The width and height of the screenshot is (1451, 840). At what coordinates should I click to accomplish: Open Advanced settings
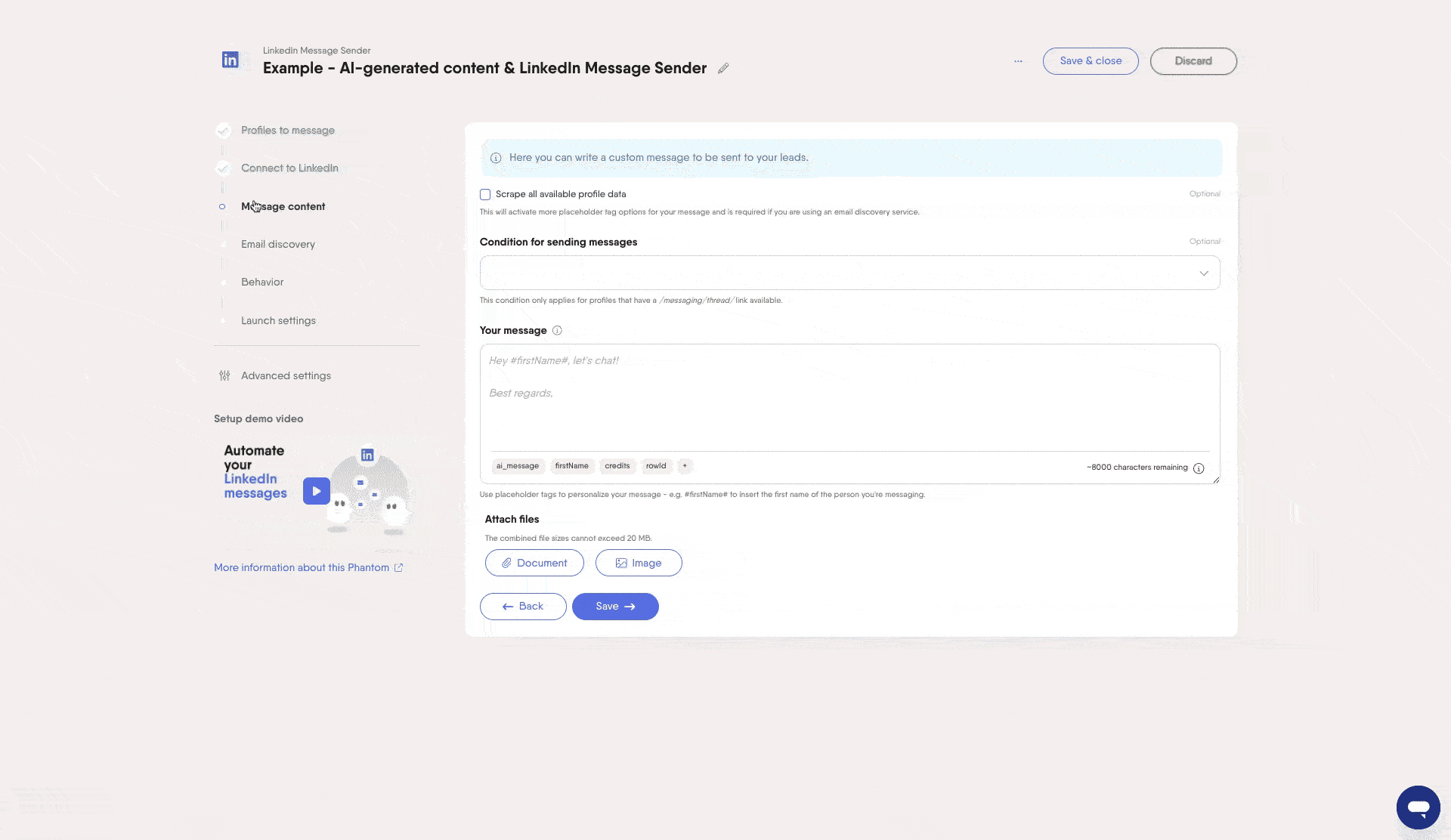pos(286,375)
